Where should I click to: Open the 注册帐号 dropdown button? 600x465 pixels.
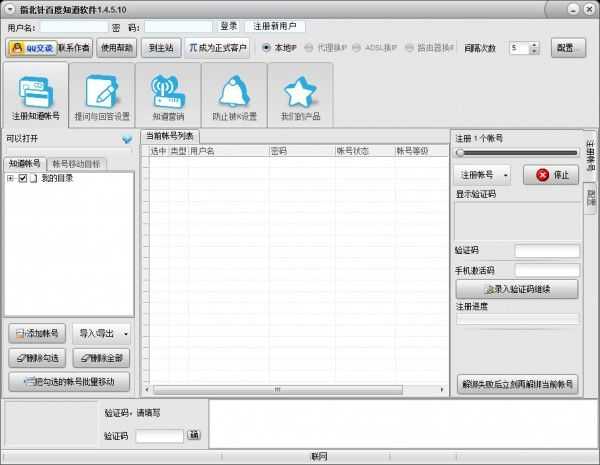483,175
